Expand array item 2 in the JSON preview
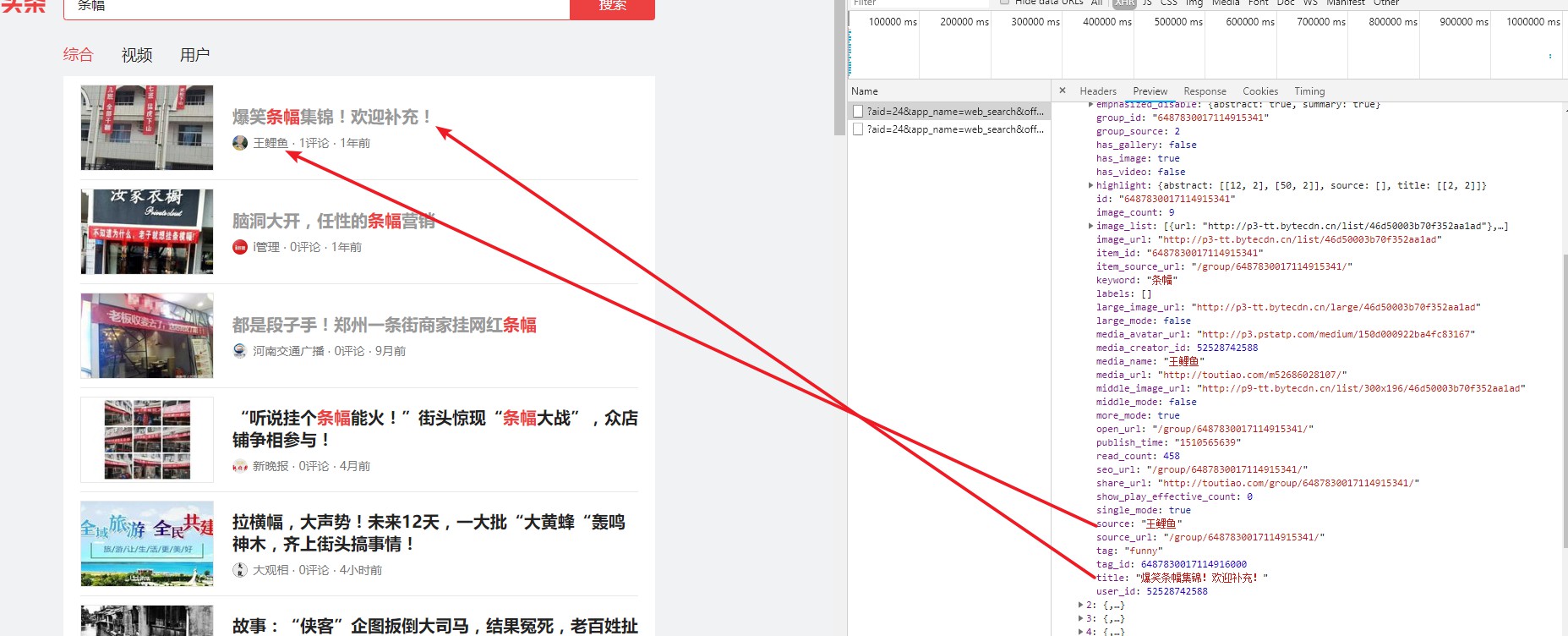1568x636 pixels. coord(1080,605)
